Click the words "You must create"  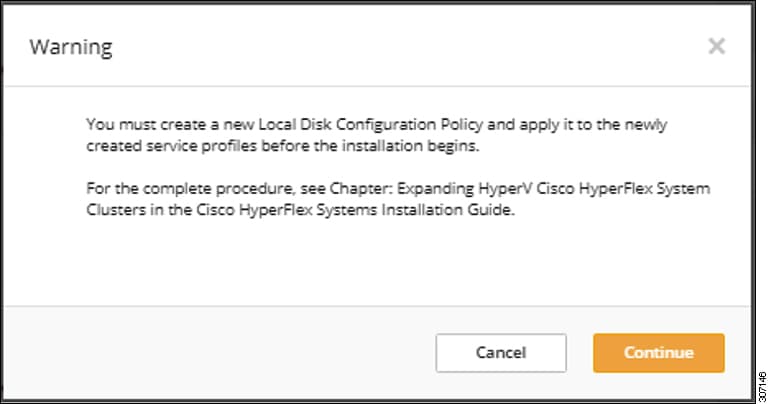(135, 125)
